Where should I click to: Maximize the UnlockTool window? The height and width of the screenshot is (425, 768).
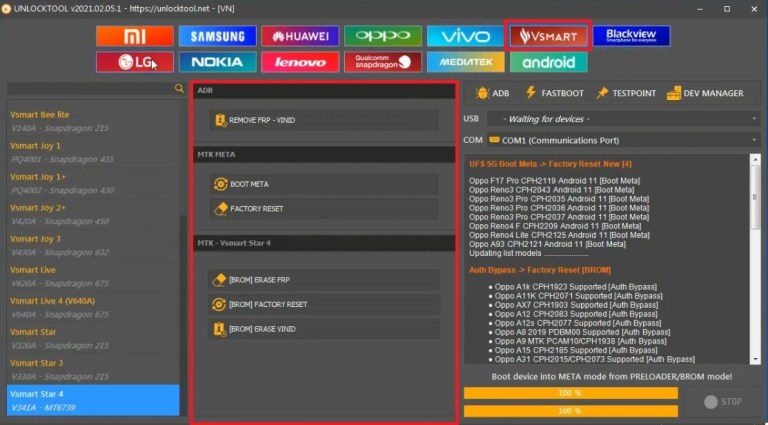click(x=727, y=9)
